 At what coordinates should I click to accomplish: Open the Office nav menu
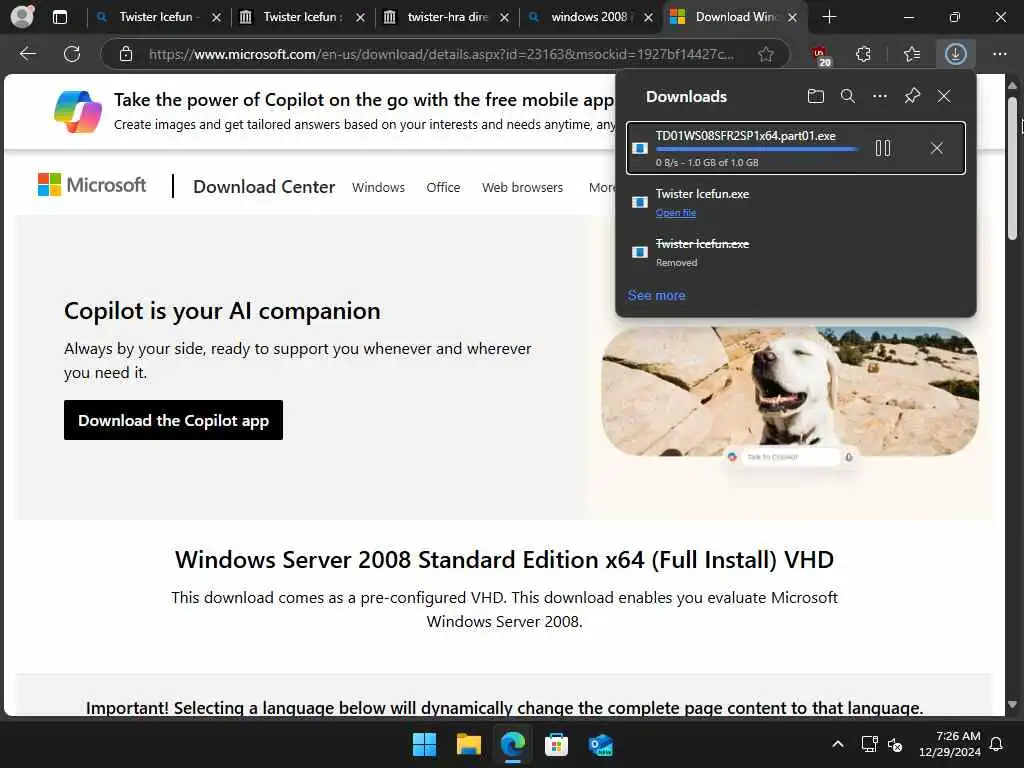443,187
